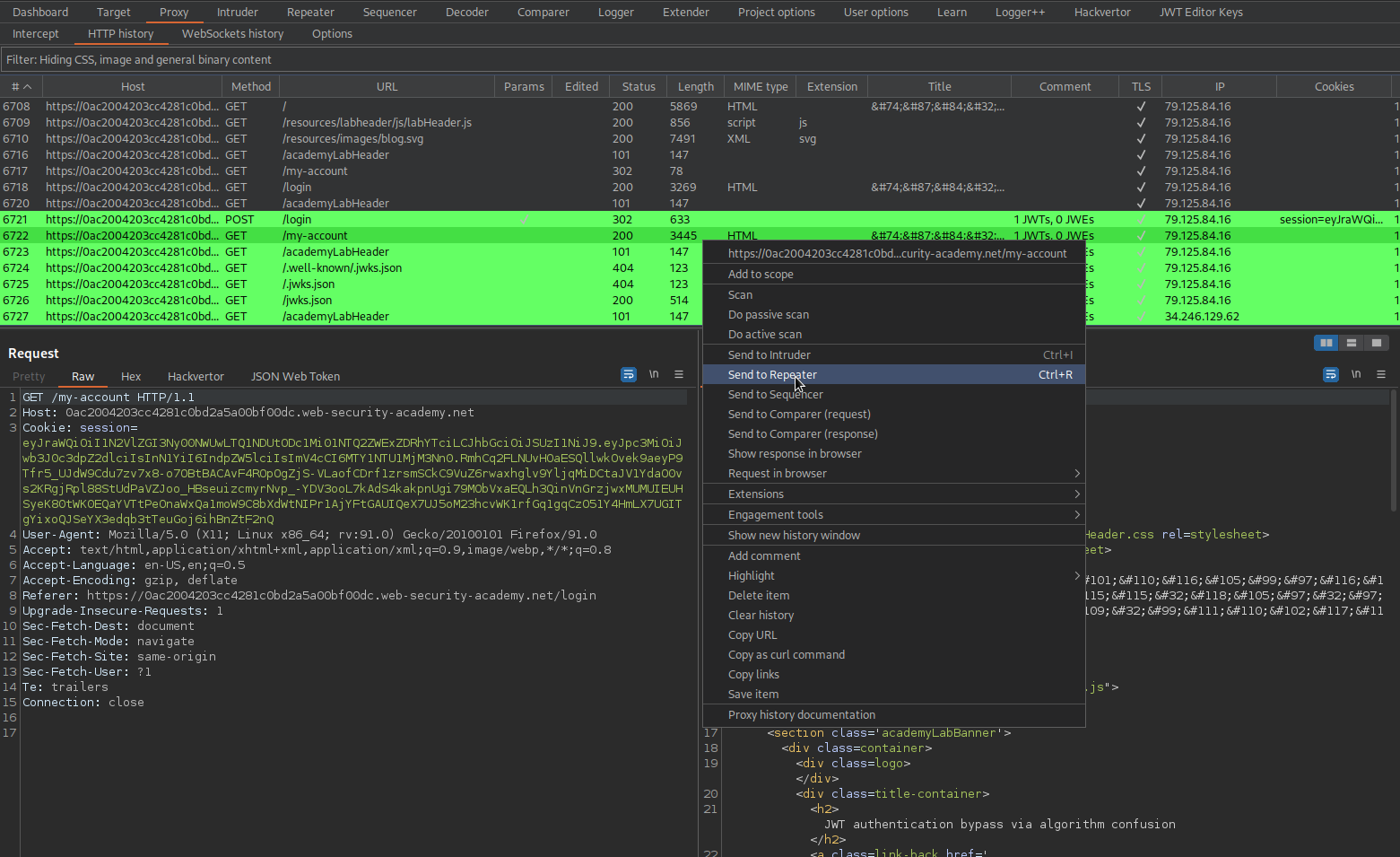Open the Response editor hamburger options menu
The height and width of the screenshot is (857, 1400).
[x=1381, y=374]
